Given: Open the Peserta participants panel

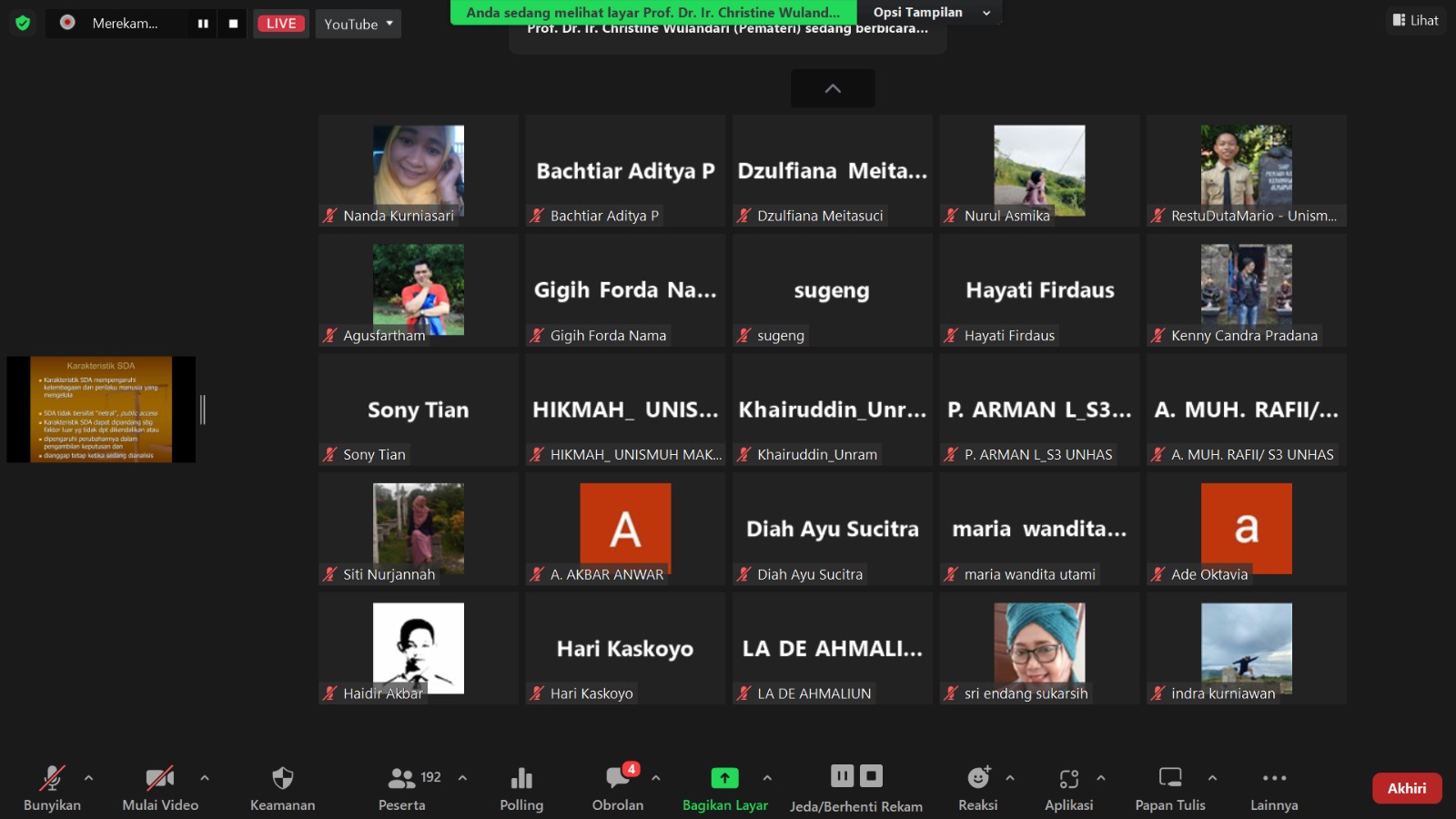Looking at the screenshot, I should pos(402,779).
